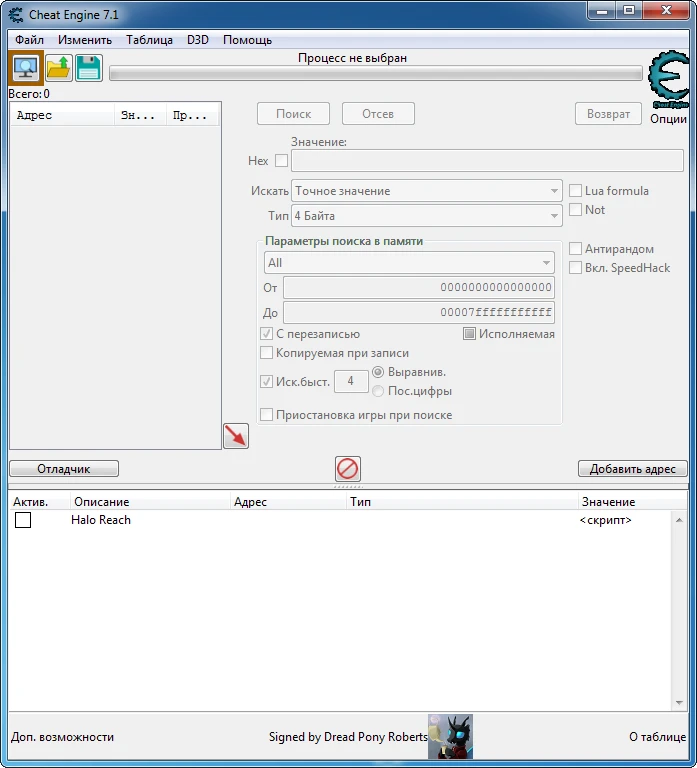Click the До stop address field
The width and height of the screenshot is (697, 768).
click(x=419, y=312)
